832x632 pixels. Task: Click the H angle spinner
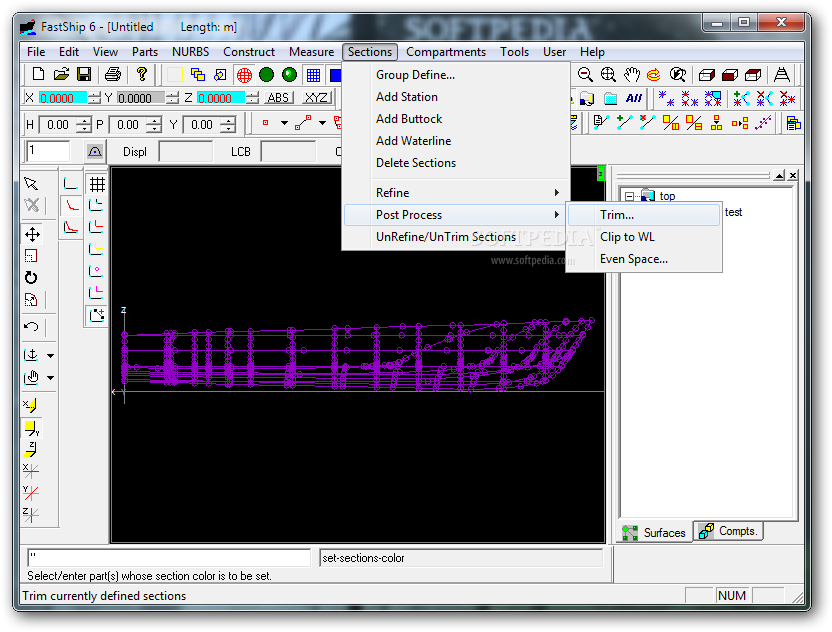[84, 125]
